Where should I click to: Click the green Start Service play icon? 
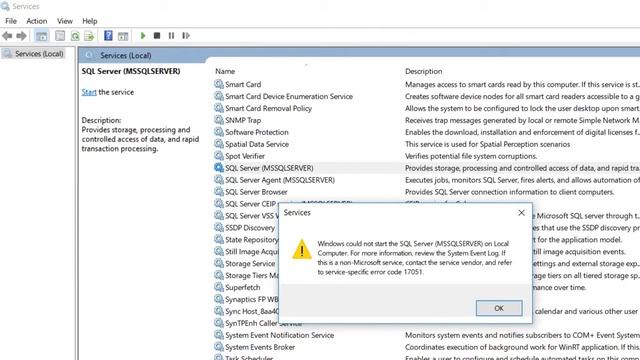point(143,36)
